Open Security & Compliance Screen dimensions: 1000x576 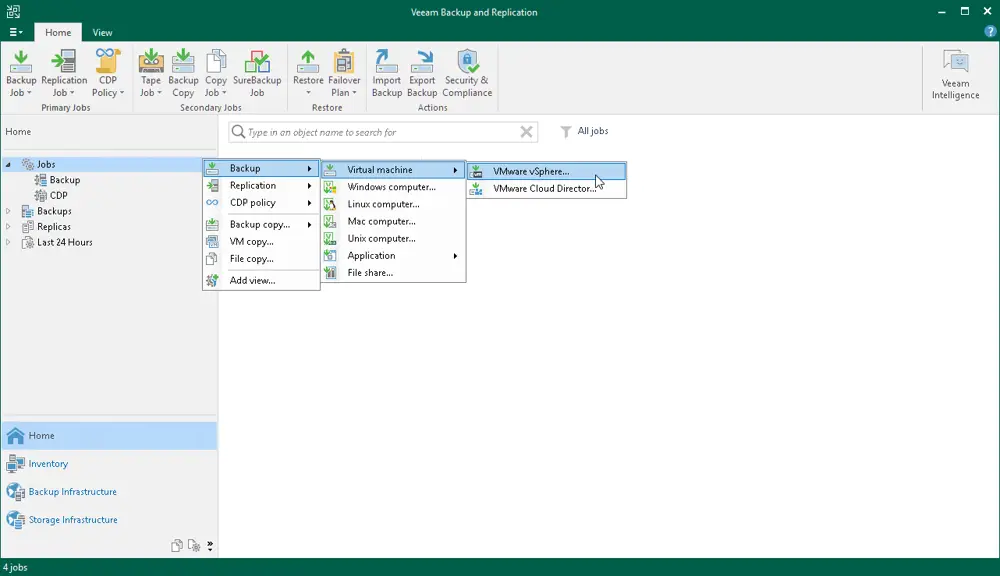467,72
